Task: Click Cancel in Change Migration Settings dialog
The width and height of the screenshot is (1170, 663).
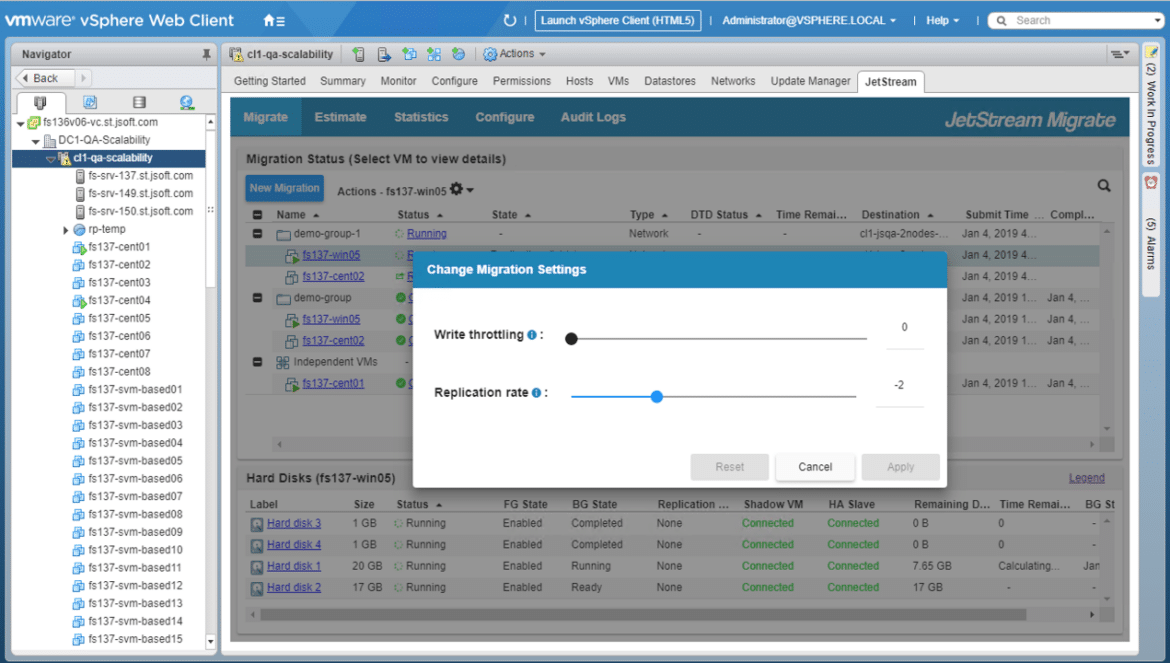Action: coord(815,467)
